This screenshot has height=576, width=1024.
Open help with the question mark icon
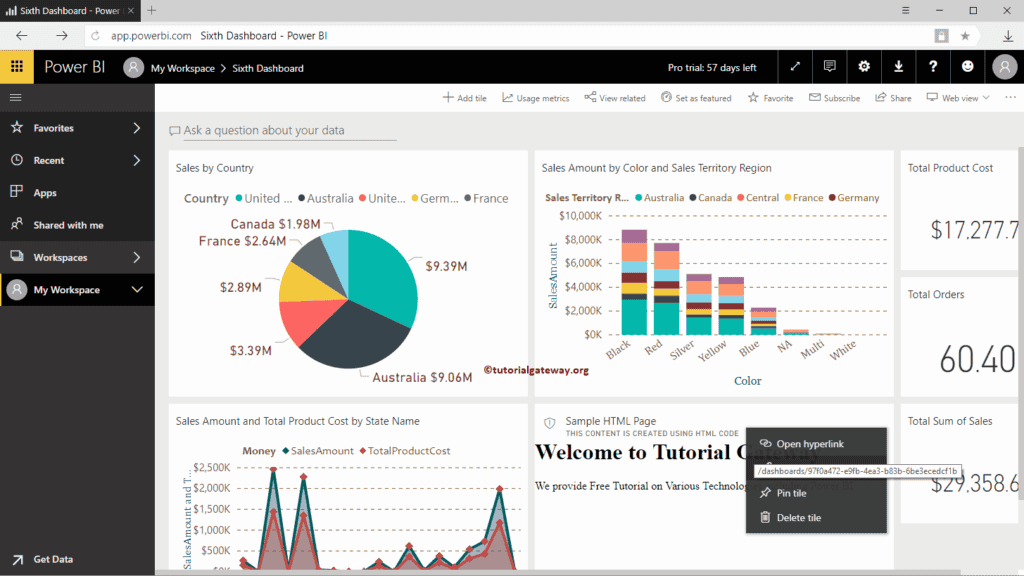coord(932,67)
